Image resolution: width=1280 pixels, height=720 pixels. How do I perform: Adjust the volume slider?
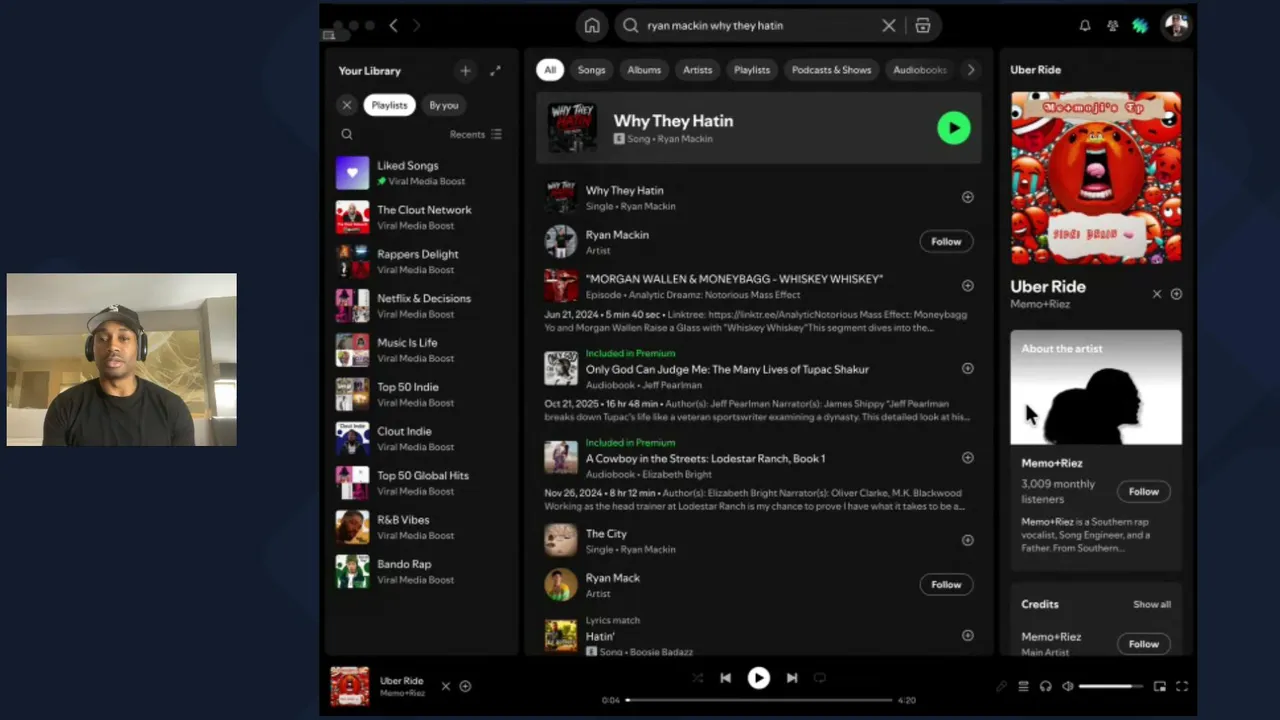(1111, 686)
